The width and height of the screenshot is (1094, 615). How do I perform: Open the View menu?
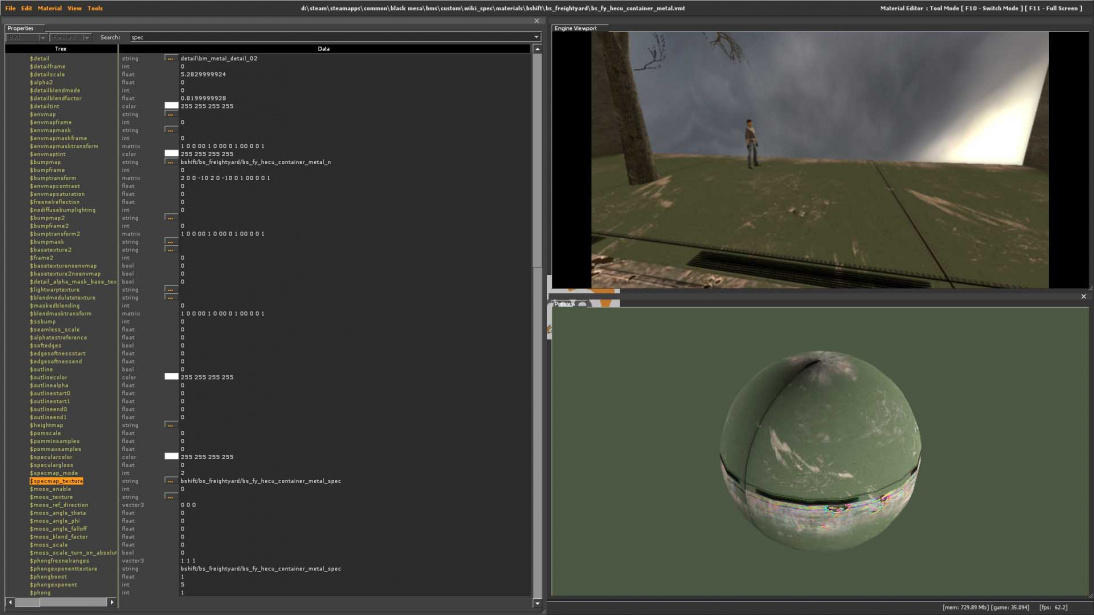(75, 8)
